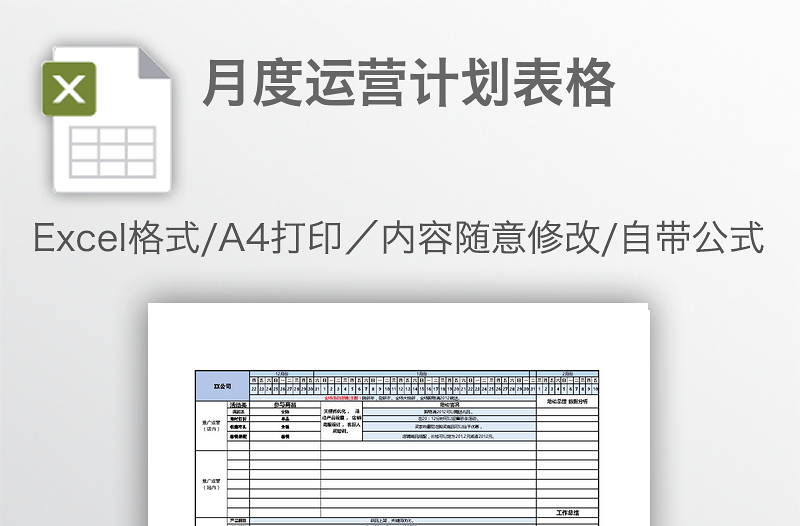The image size is (800, 526).
Task: Select the 12月份 month header
Action: [x=282, y=374]
